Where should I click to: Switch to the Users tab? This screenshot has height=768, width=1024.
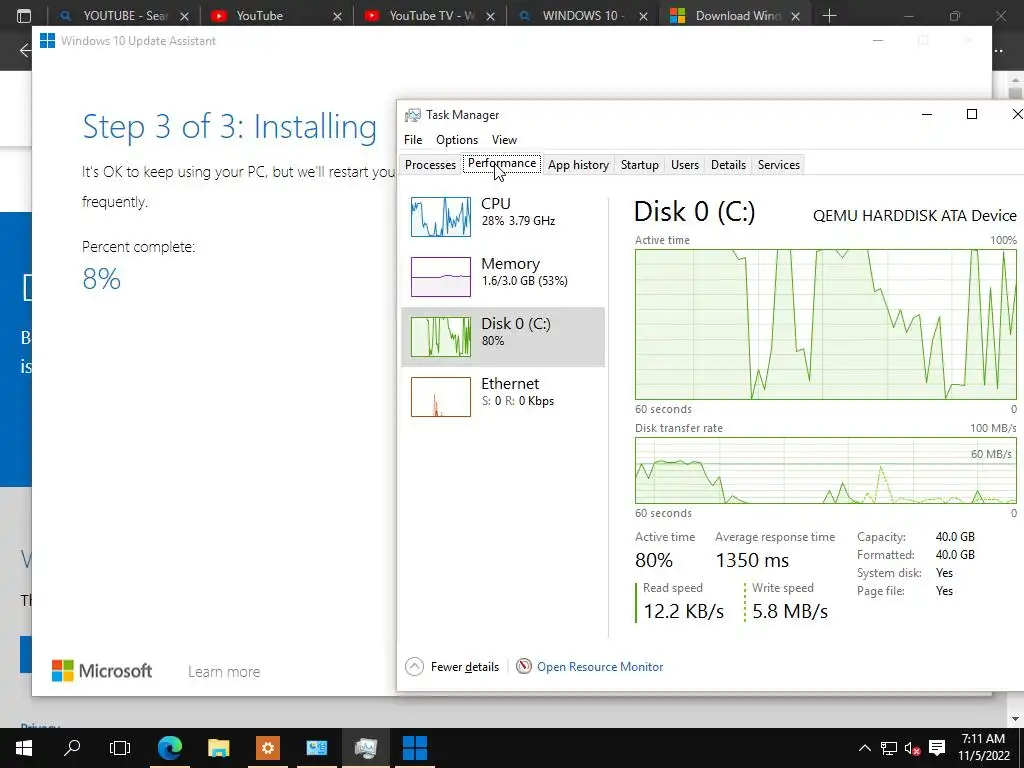[684, 165]
